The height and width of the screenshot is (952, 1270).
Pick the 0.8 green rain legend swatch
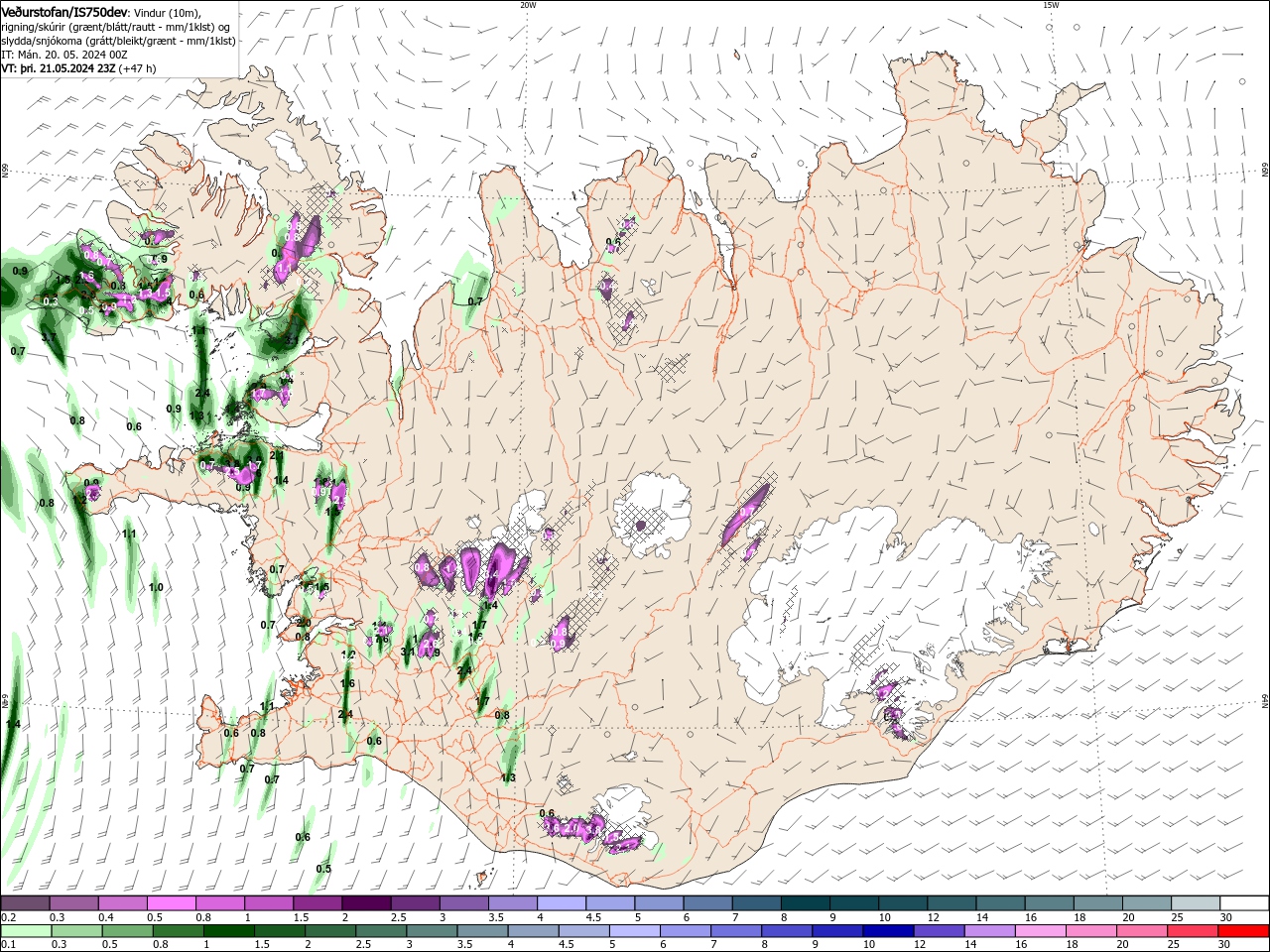179,931
